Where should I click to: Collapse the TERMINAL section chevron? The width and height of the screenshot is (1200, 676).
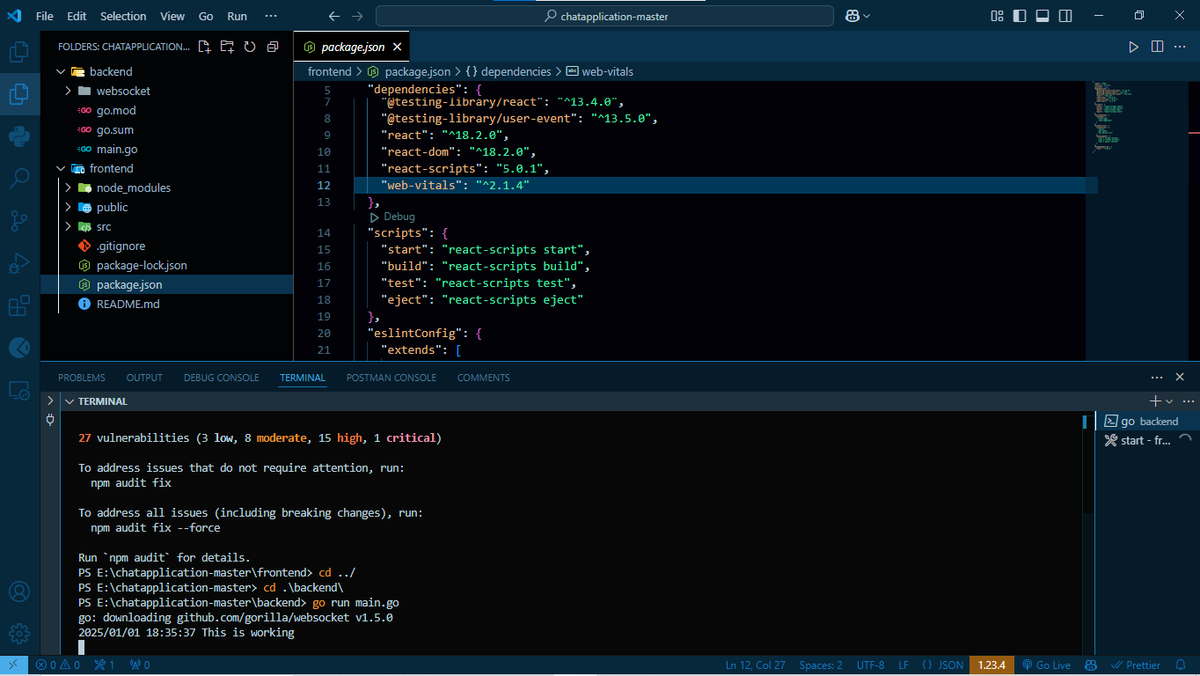pyautogui.click(x=69, y=401)
